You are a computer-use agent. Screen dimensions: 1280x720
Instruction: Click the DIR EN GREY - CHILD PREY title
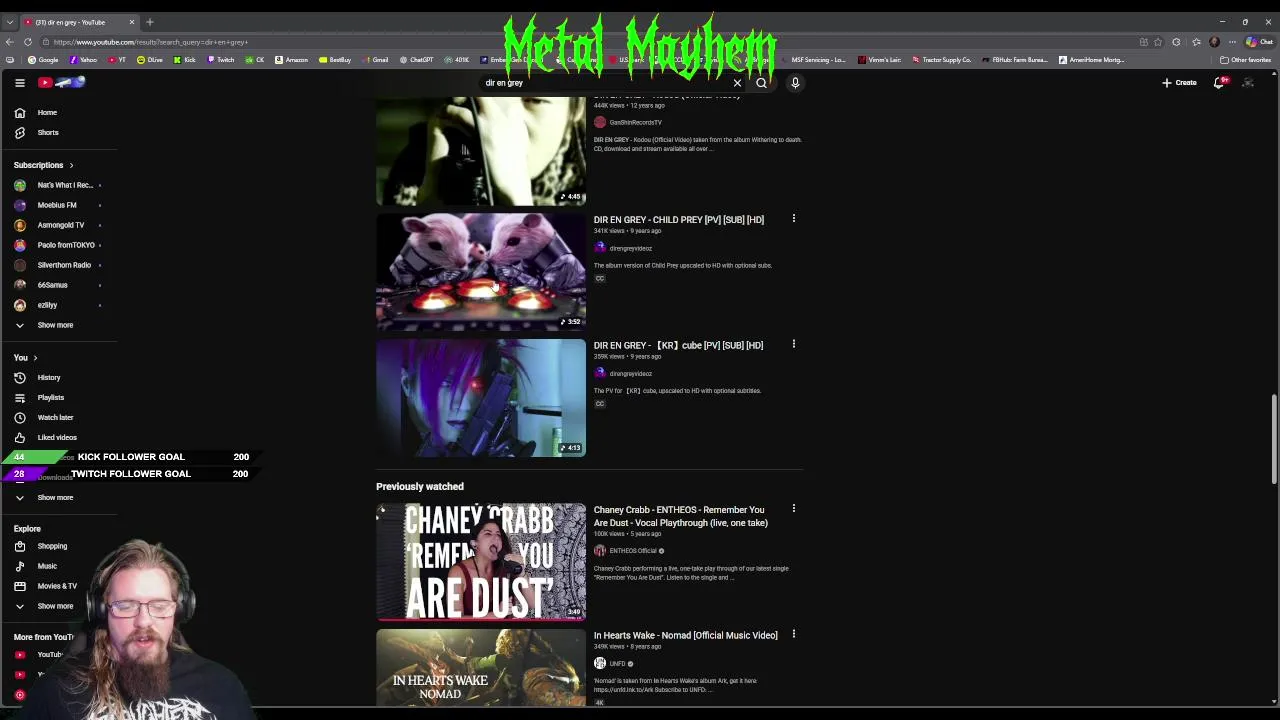679,220
